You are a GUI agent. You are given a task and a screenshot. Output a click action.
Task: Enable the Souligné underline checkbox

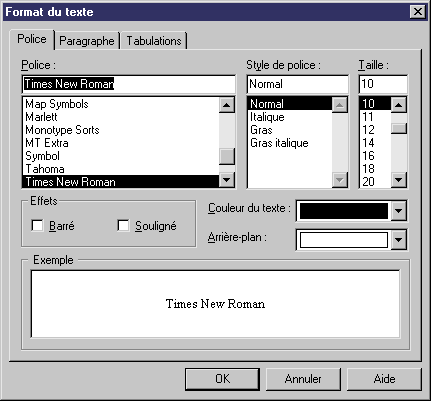point(123,226)
